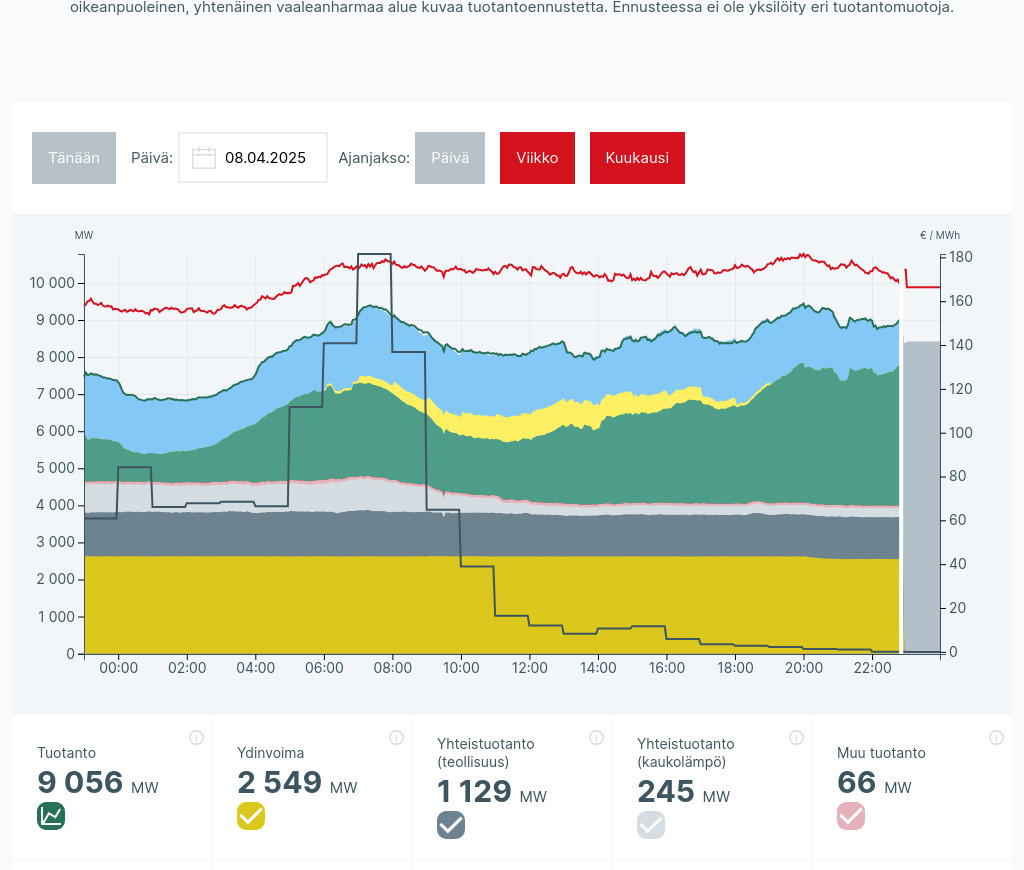Open info icon on Muu tuotanto card
1024x870 pixels.
click(996, 738)
